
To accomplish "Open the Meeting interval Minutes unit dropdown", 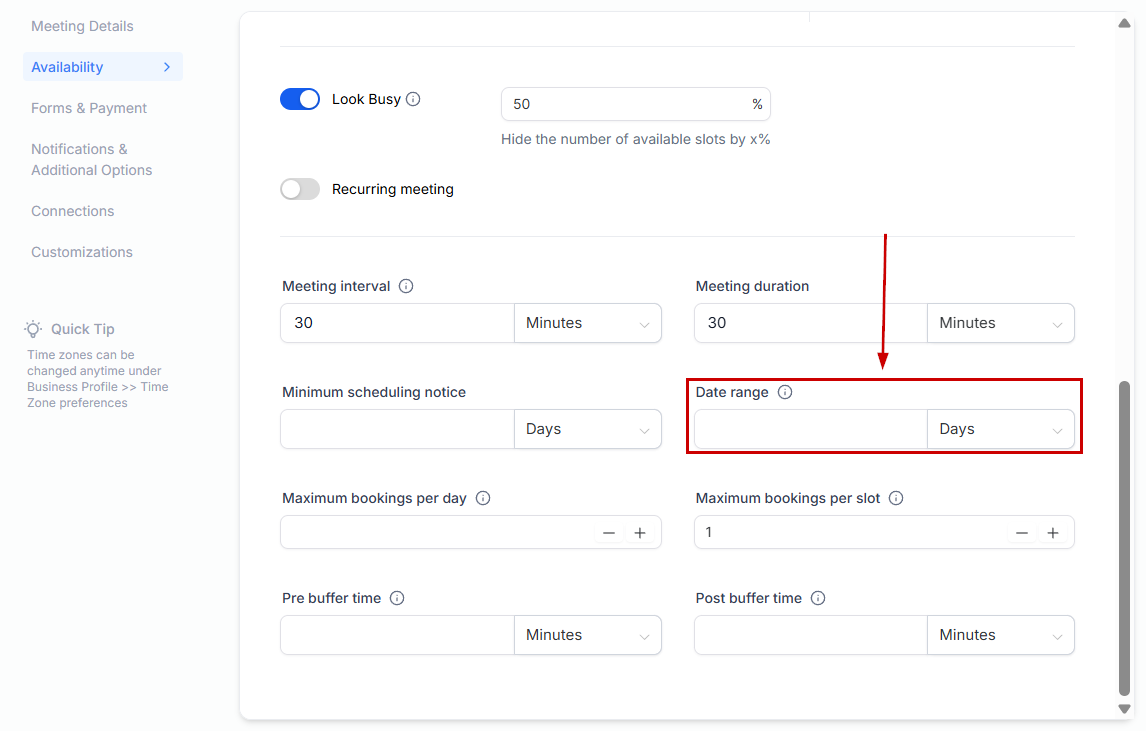I will tap(587, 323).
